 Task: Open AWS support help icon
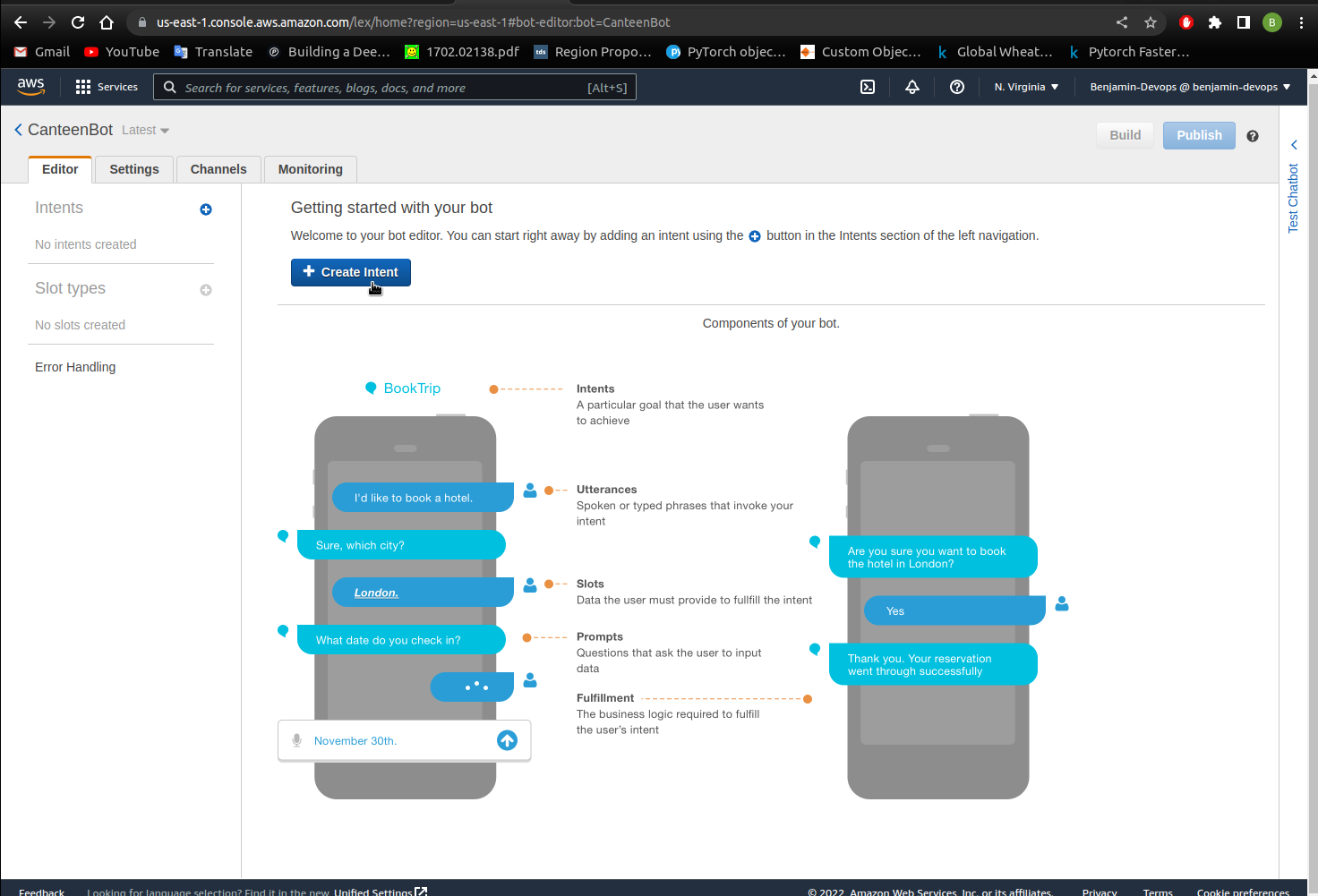[957, 87]
